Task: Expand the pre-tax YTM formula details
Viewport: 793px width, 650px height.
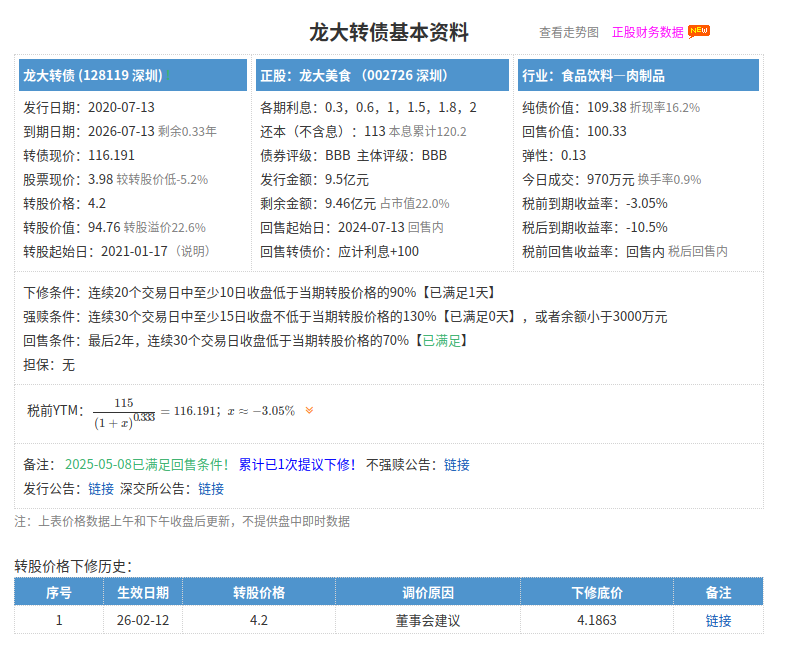Action: coord(309,410)
